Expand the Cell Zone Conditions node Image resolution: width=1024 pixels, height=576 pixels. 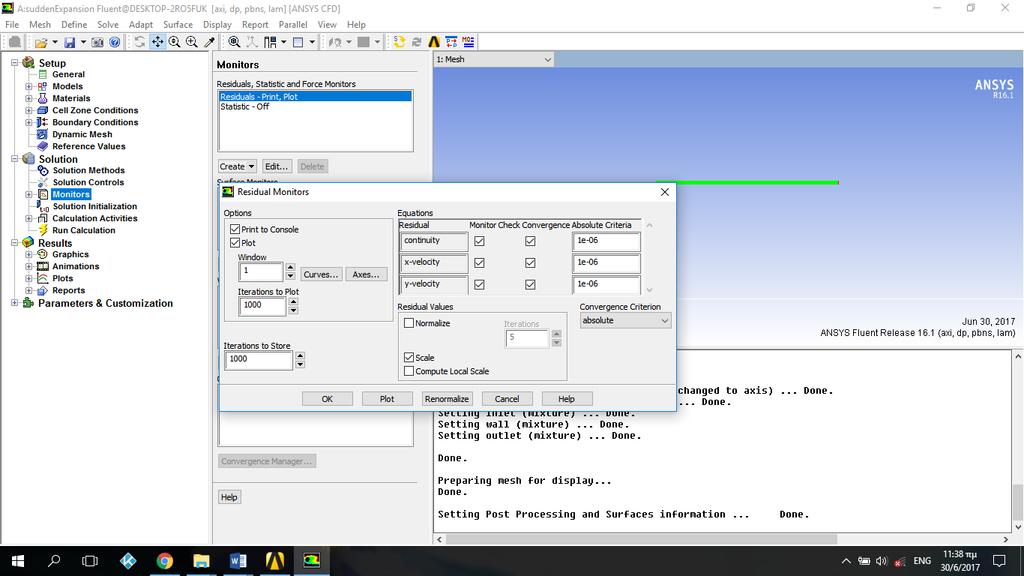pyautogui.click(x=29, y=110)
